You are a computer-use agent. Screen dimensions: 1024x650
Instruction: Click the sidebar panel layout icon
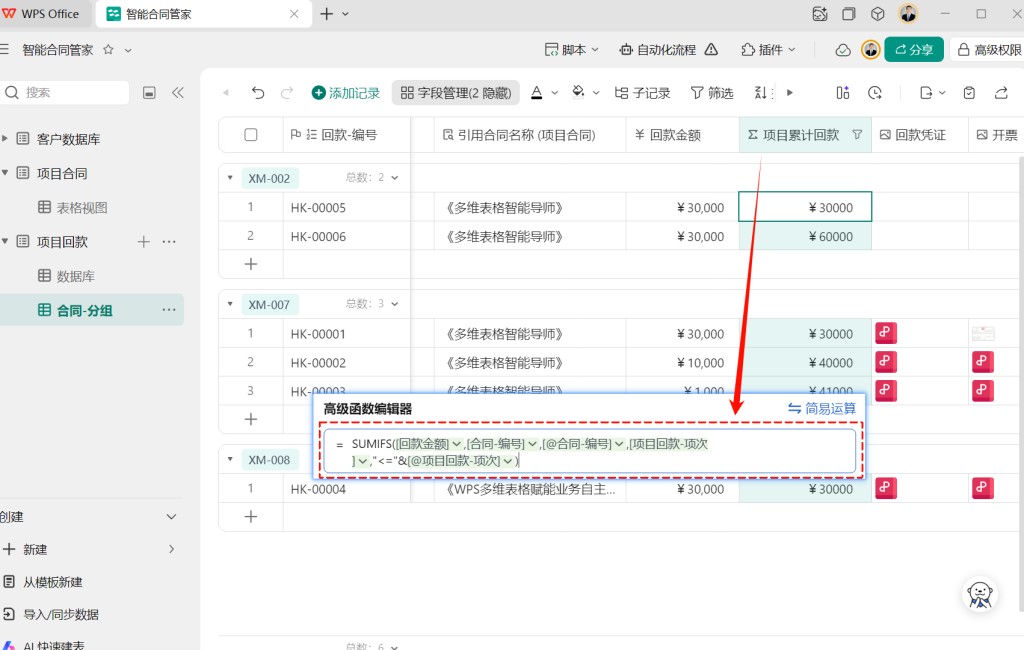[x=149, y=93]
